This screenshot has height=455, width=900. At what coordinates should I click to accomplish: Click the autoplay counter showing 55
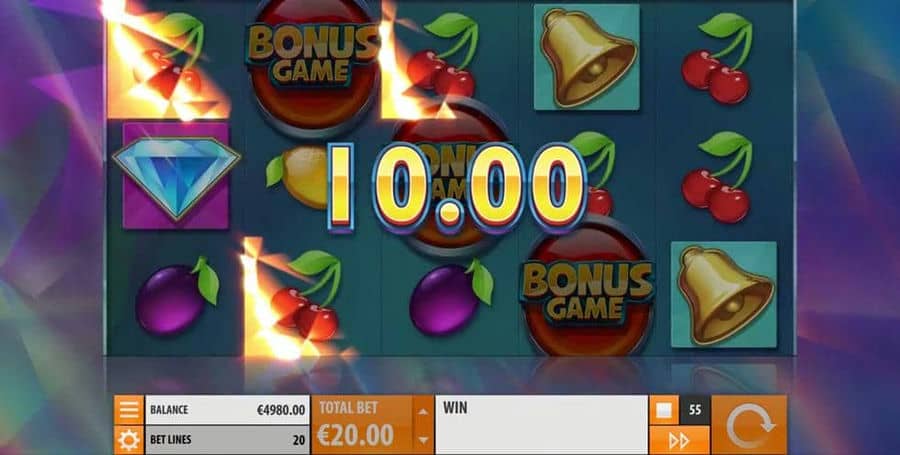click(695, 410)
